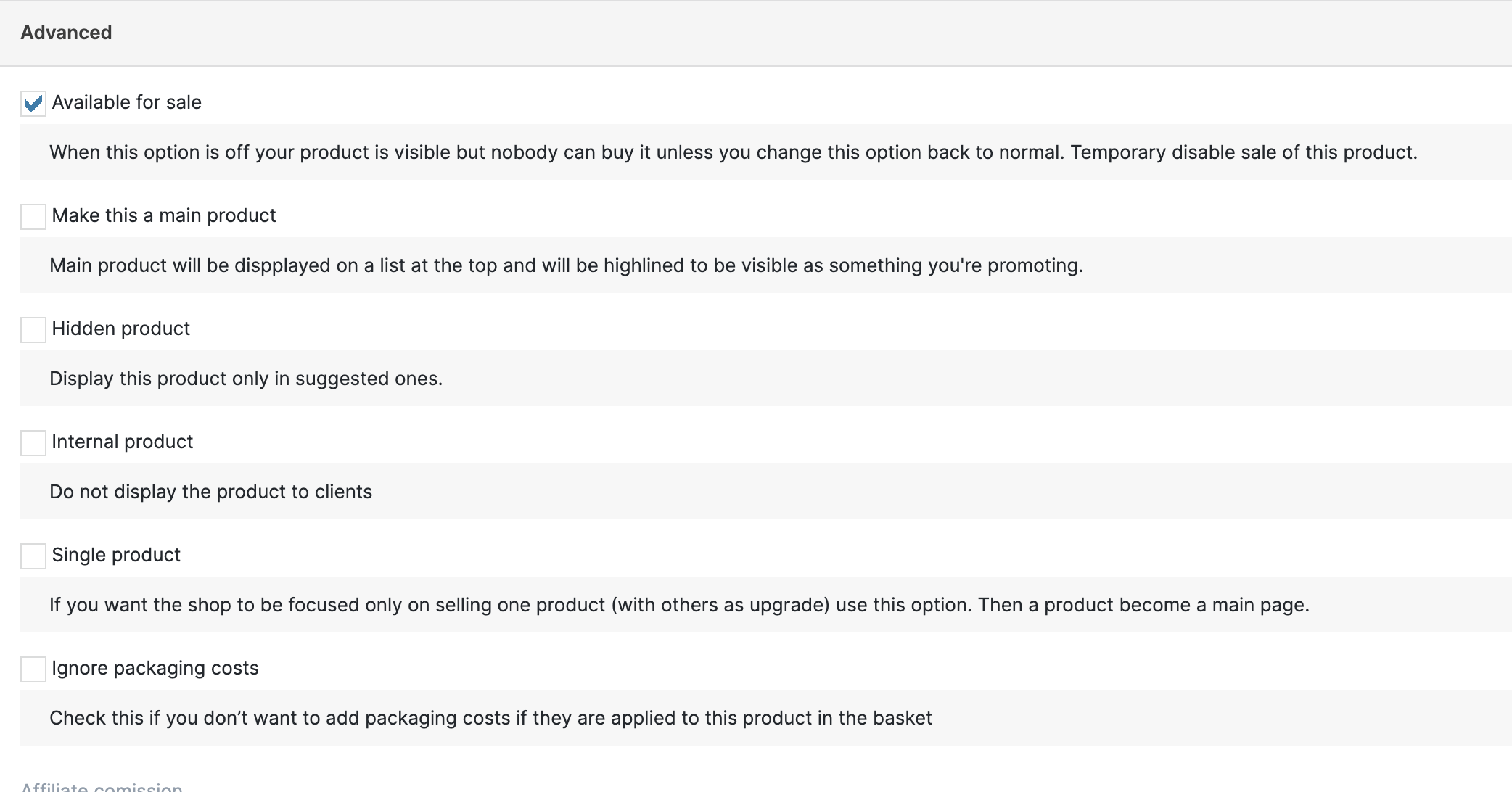Screen dimensions: 1512x792
Task: Check the Internal product checkbox
Action: (33, 443)
